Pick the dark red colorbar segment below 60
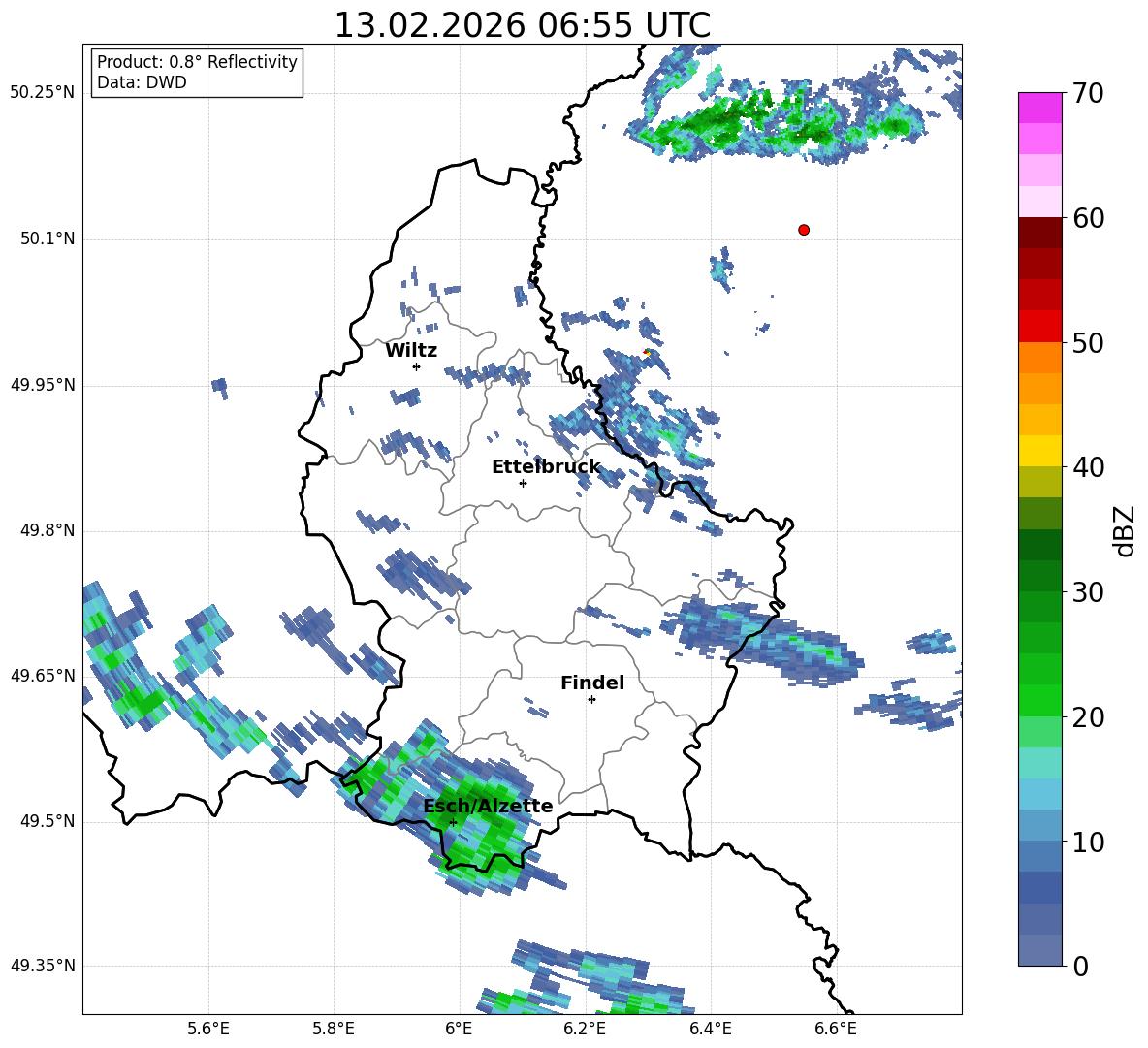 pos(1039,233)
